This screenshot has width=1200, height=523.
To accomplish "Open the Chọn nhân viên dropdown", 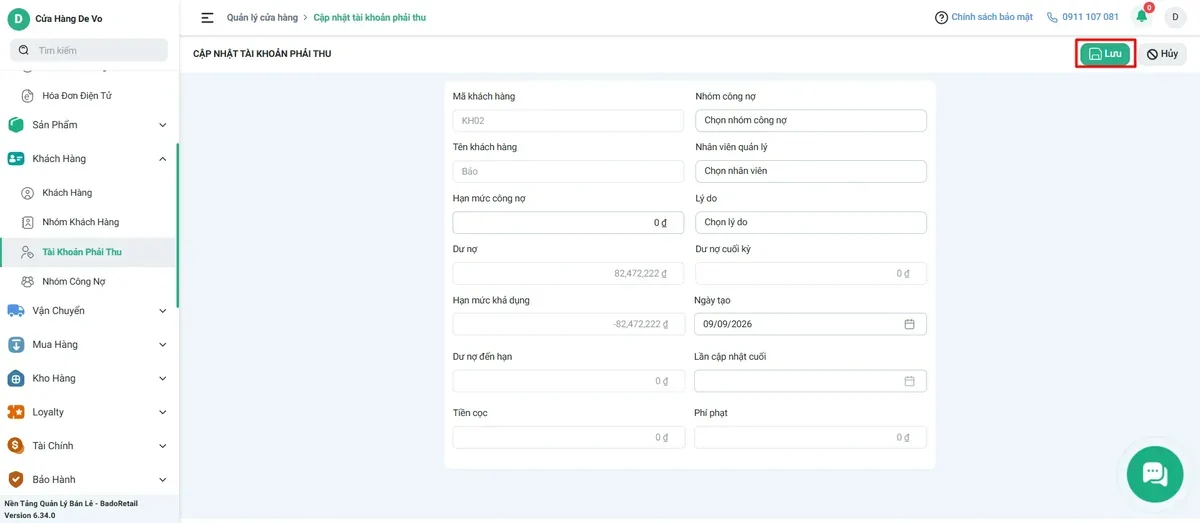I will [811, 171].
